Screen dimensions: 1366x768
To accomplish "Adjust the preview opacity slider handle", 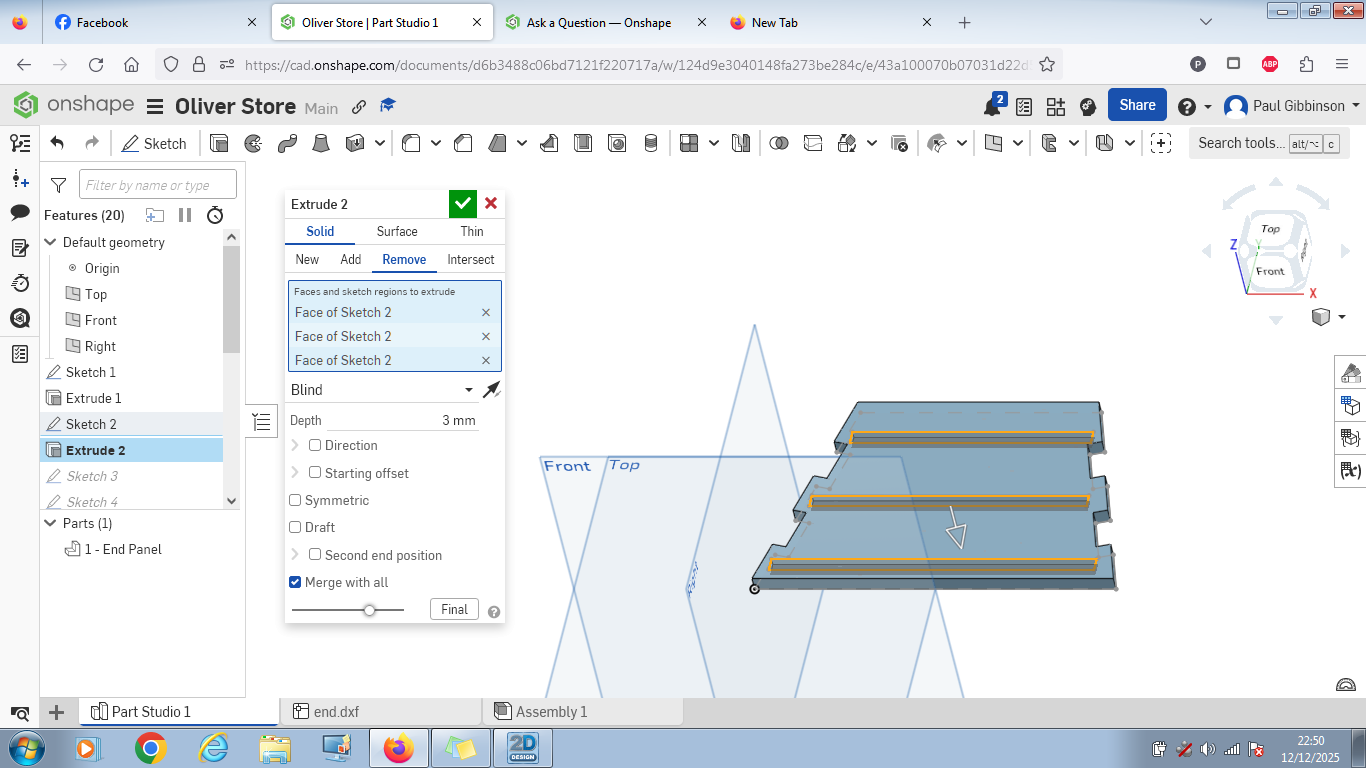I will 369,609.
